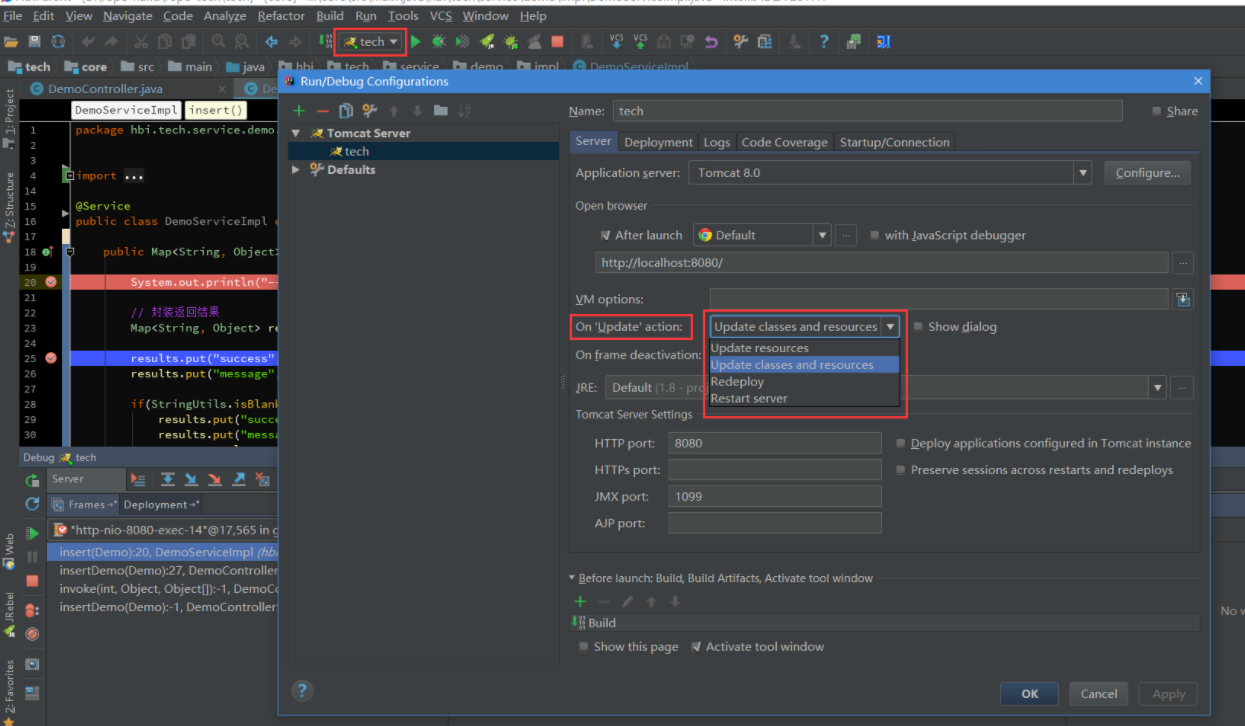Copy configuration icon in dialog toolbar
The width and height of the screenshot is (1245, 726).
coord(346,111)
